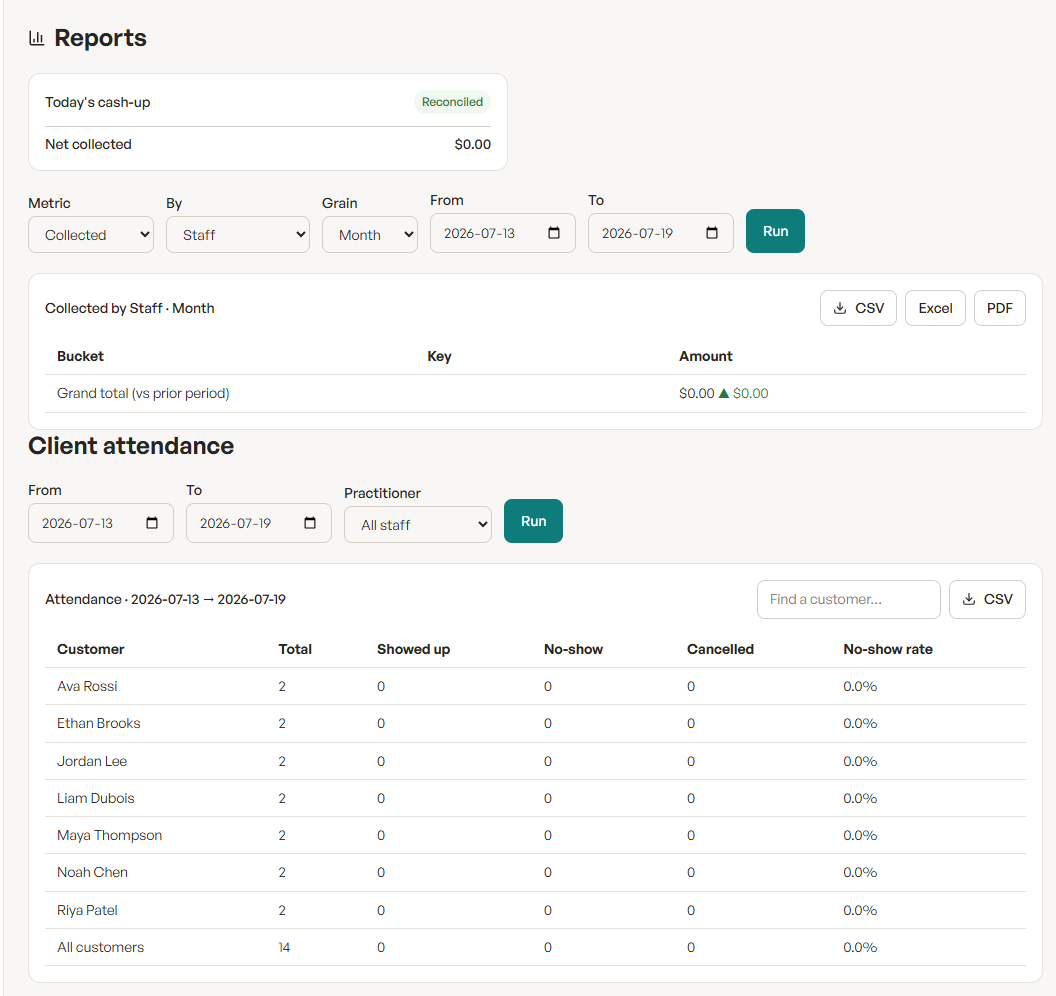Viewport: 1056px width, 996px height.
Task: Open the Metric dropdown showing Collected
Action: pyautogui.click(x=91, y=235)
